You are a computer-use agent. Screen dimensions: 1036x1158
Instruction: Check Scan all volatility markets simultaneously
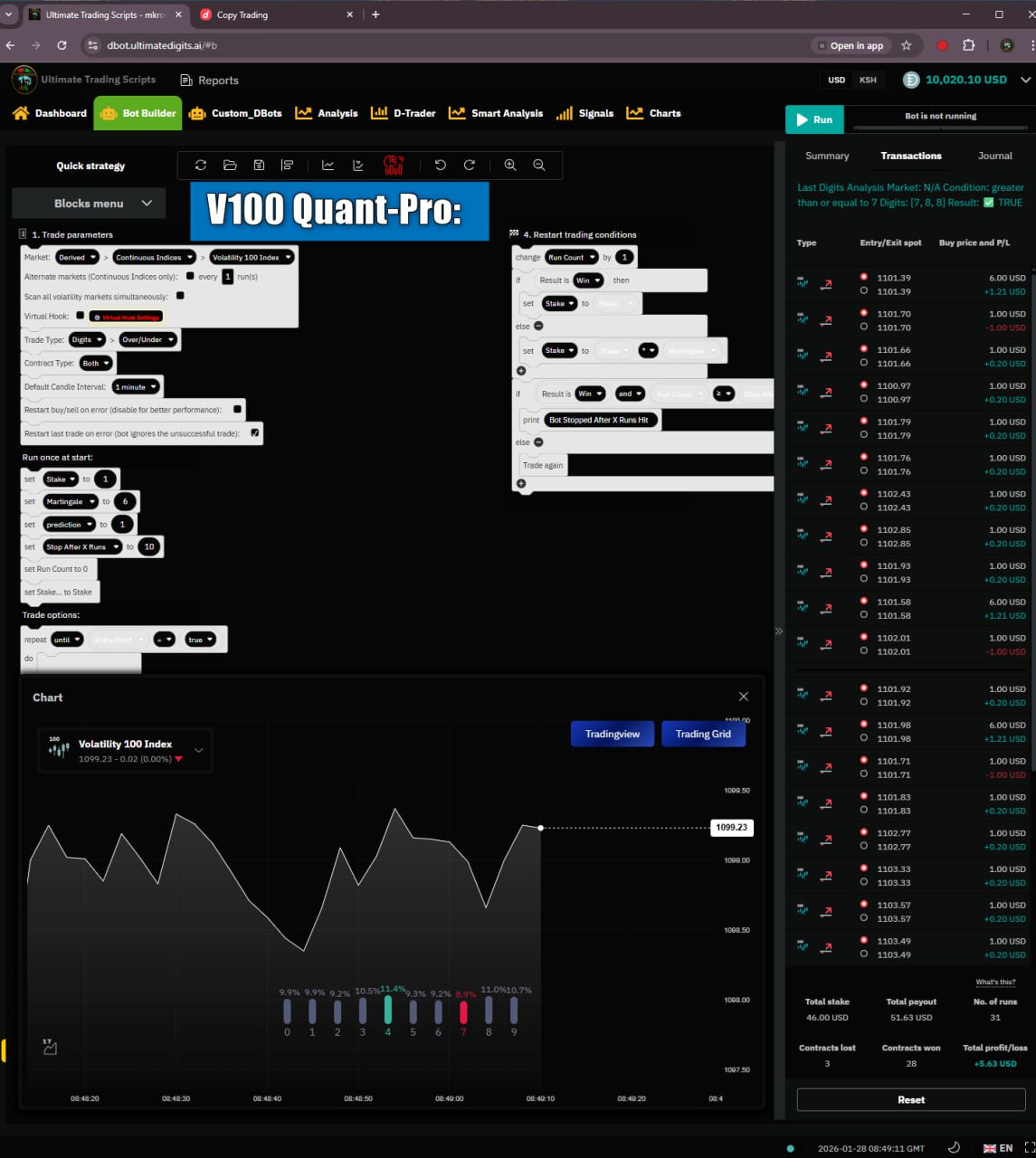point(180,296)
